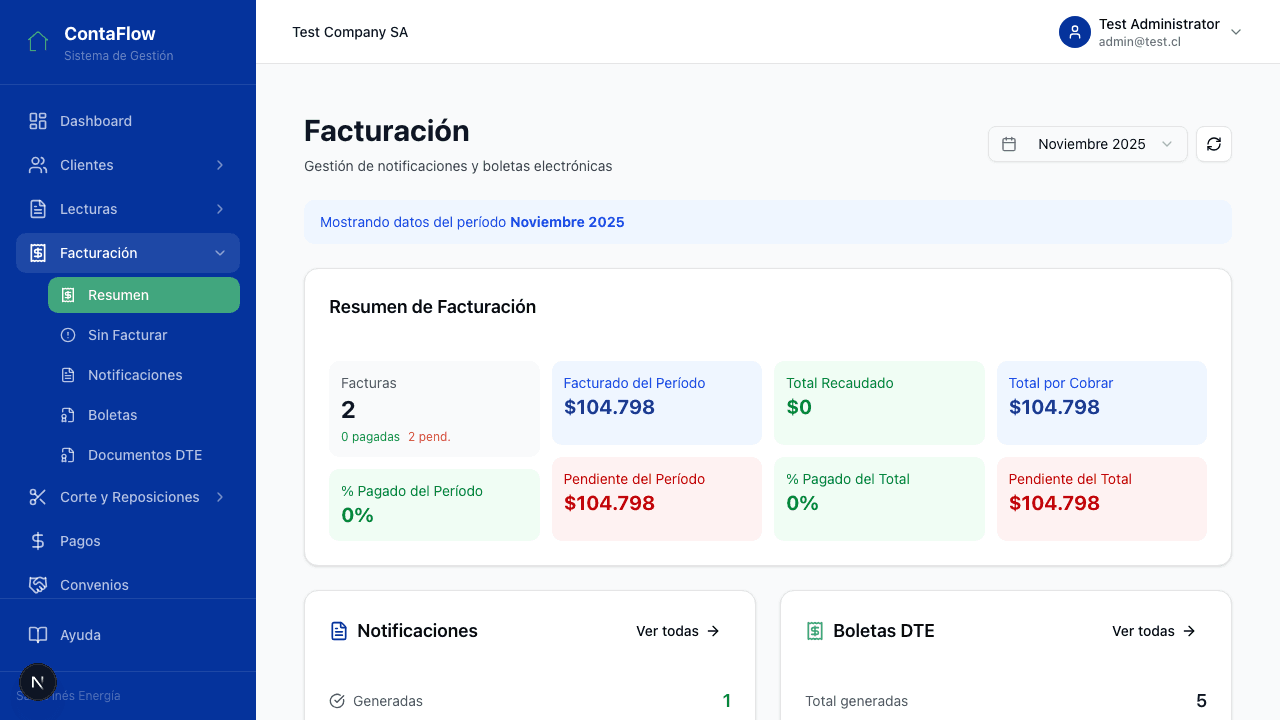Viewport: 1280px width, 720px height.
Task: Click the Sin Facturar alert icon
Action: 68,335
